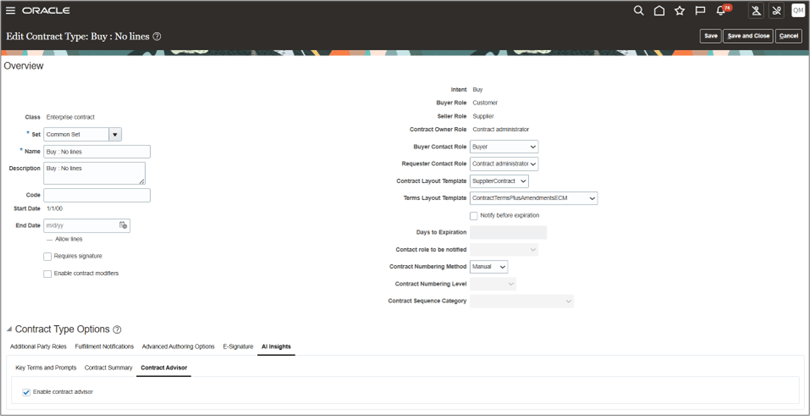Click Save and Close button
The width and height of the screenshot is (810, 416).
pos(748,36)
